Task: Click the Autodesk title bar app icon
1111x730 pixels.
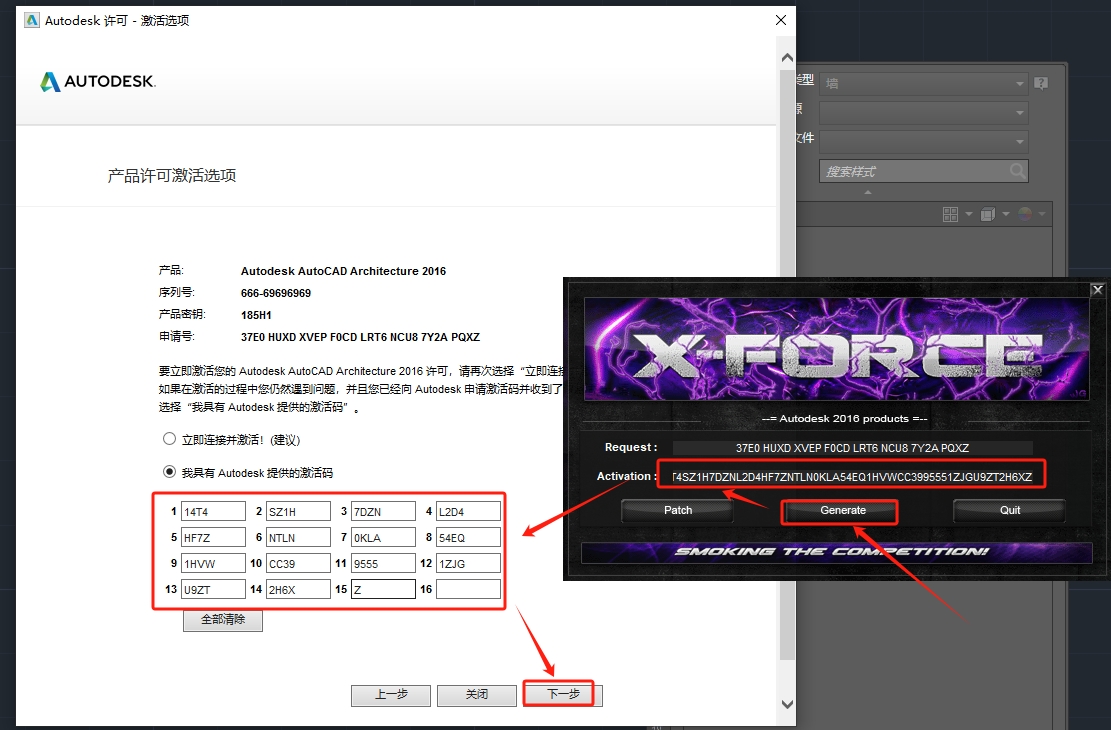Action: click(x=32, y=20)
